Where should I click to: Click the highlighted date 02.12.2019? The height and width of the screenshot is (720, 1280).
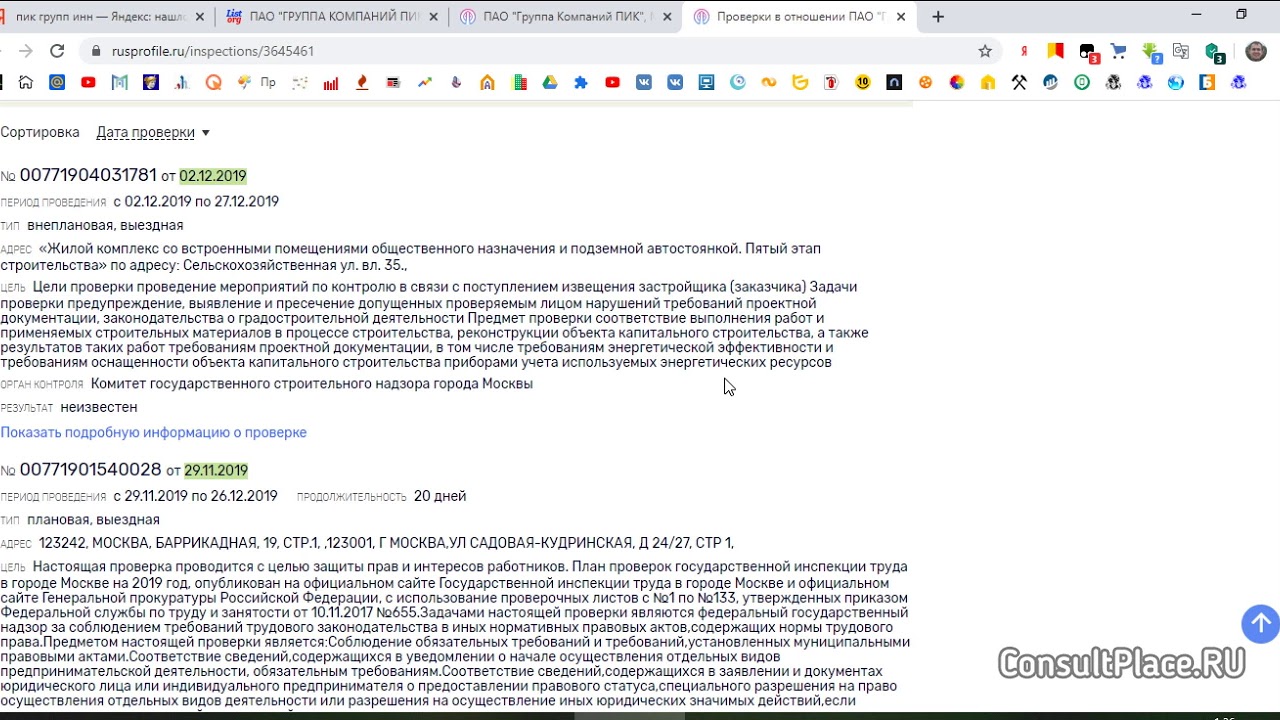[x=213, y=176]
